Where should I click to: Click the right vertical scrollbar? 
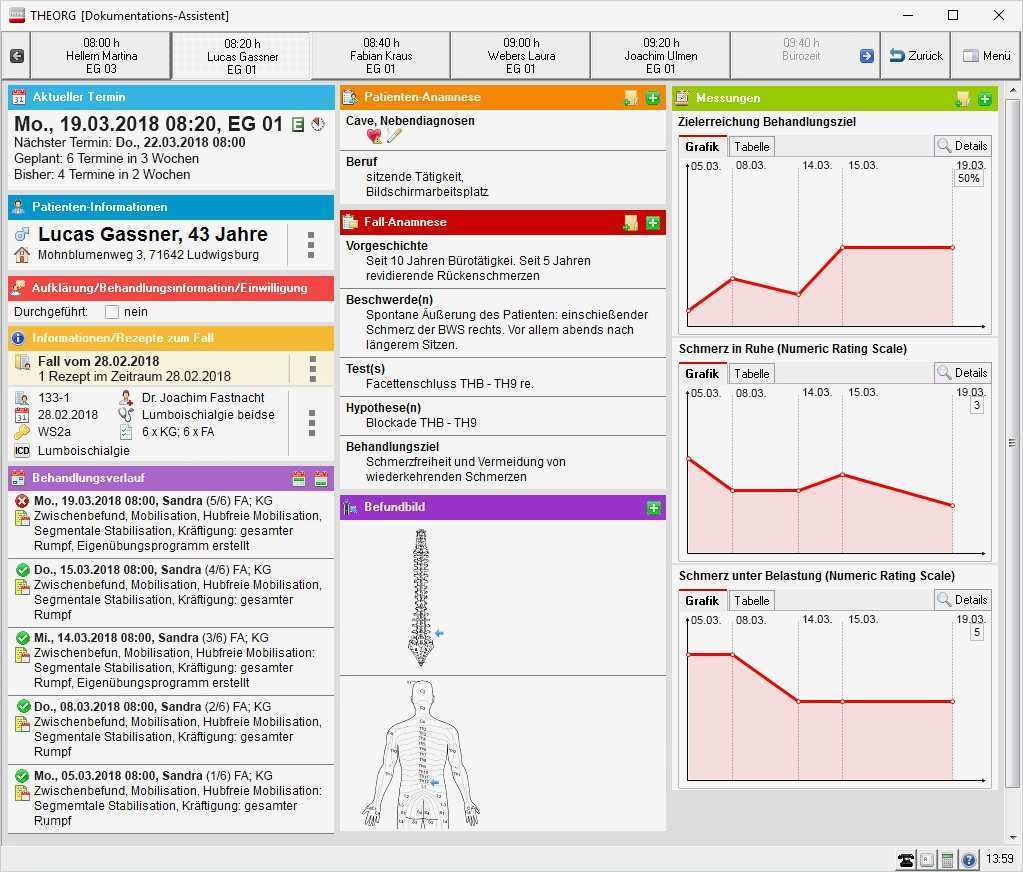(x=1012, y=444)
